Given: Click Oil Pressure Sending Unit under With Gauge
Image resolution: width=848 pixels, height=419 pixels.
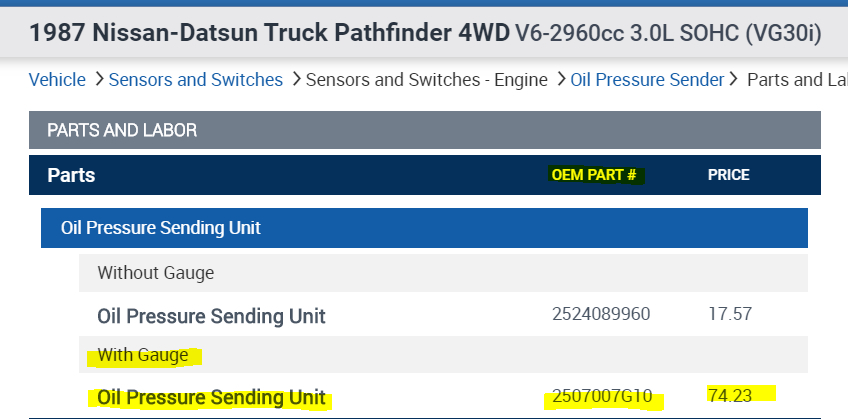Looking at the screenshot, I should tap(211, 398).
